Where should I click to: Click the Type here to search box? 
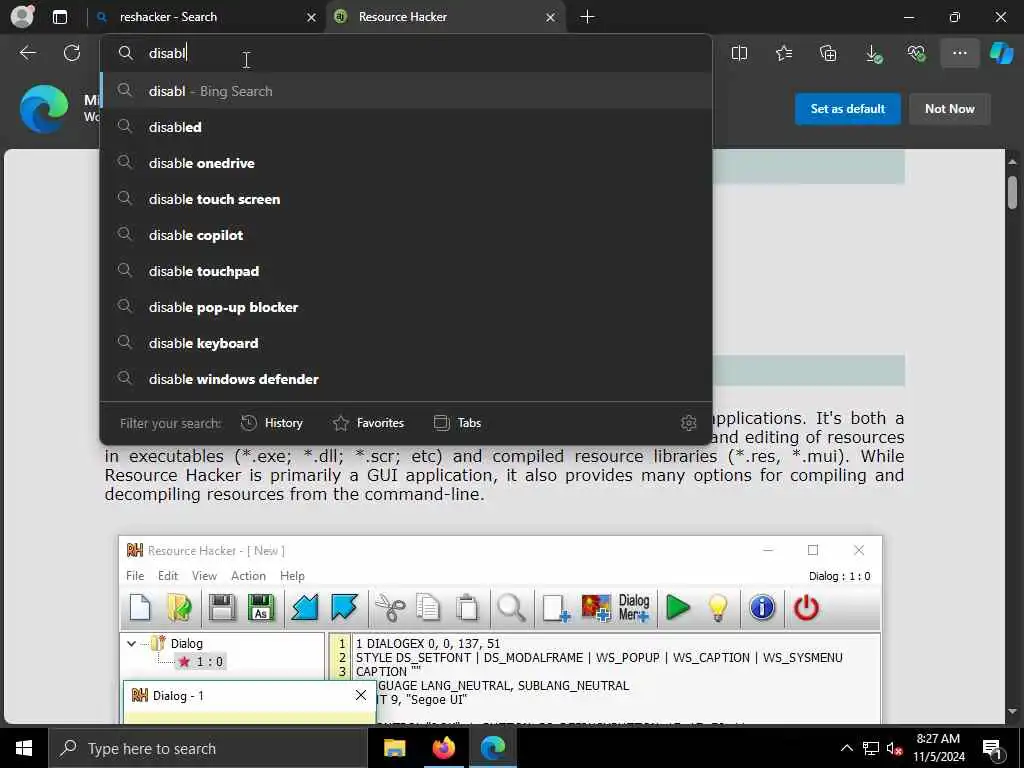coord(208,748)
